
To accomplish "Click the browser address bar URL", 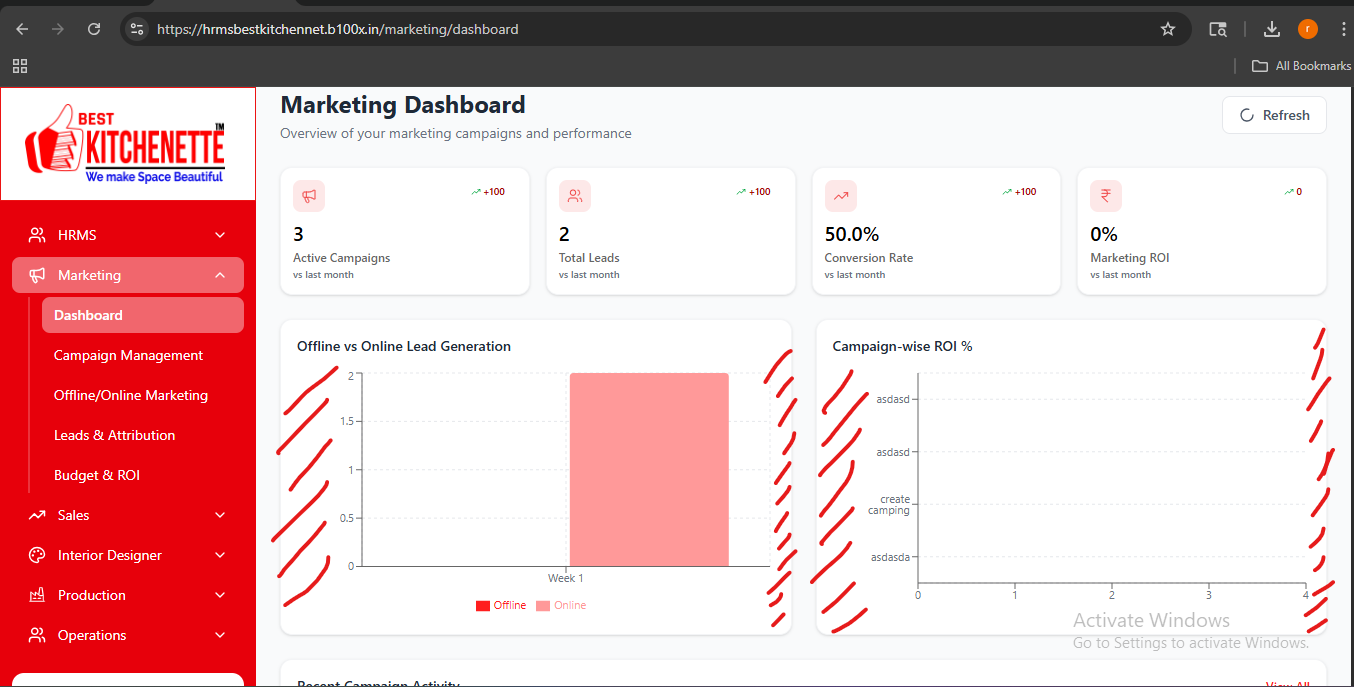I will [x=338, y=29].
